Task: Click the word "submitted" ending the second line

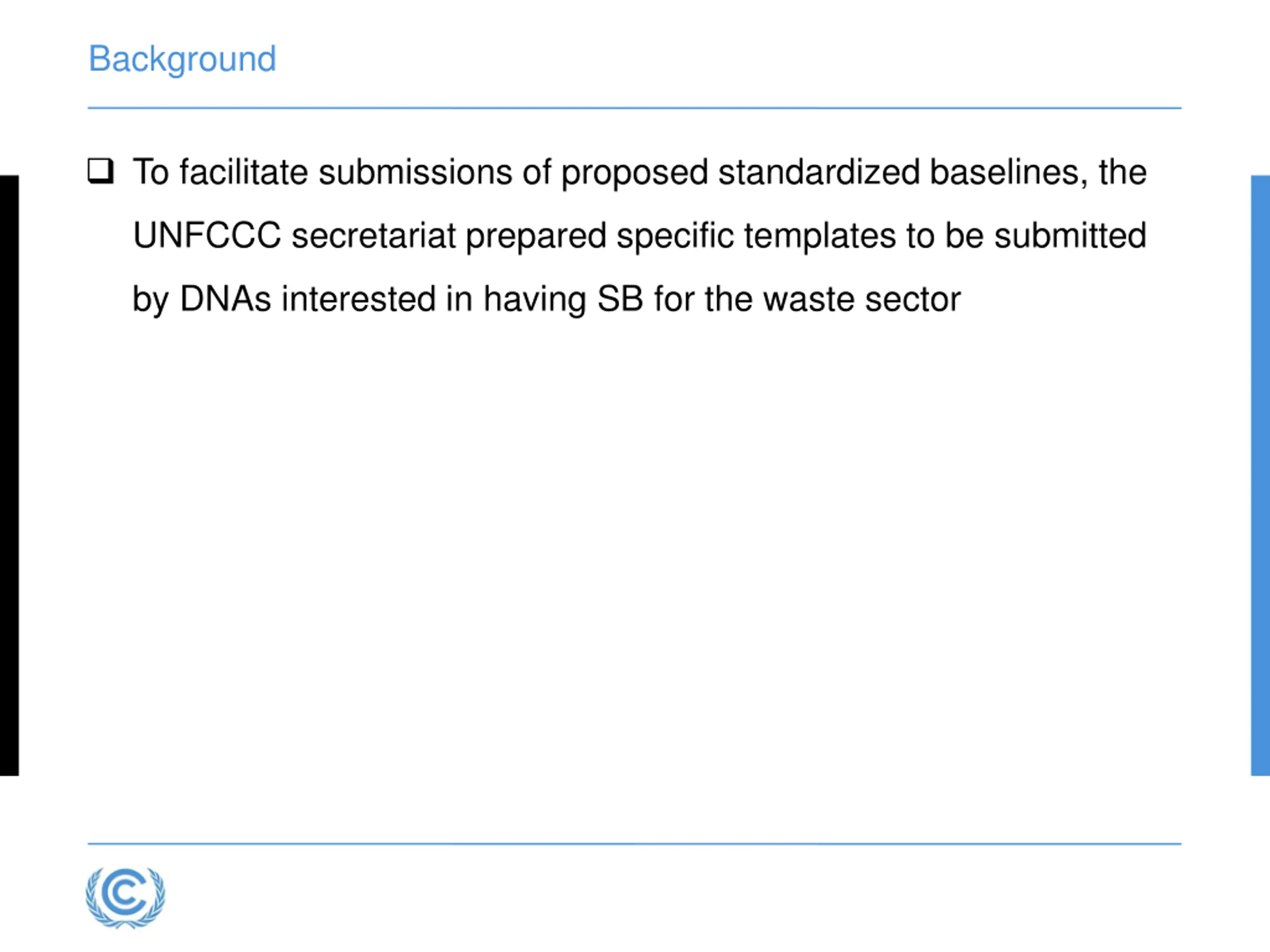Action: pos(1070,236)
